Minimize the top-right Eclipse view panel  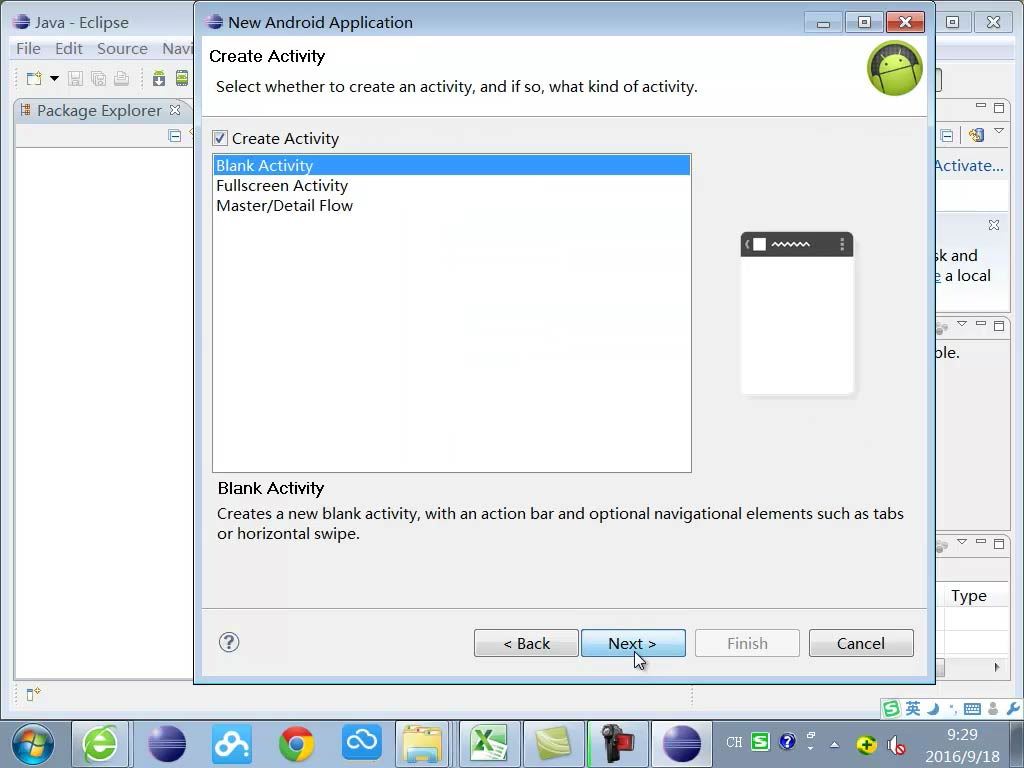(981, 106)
